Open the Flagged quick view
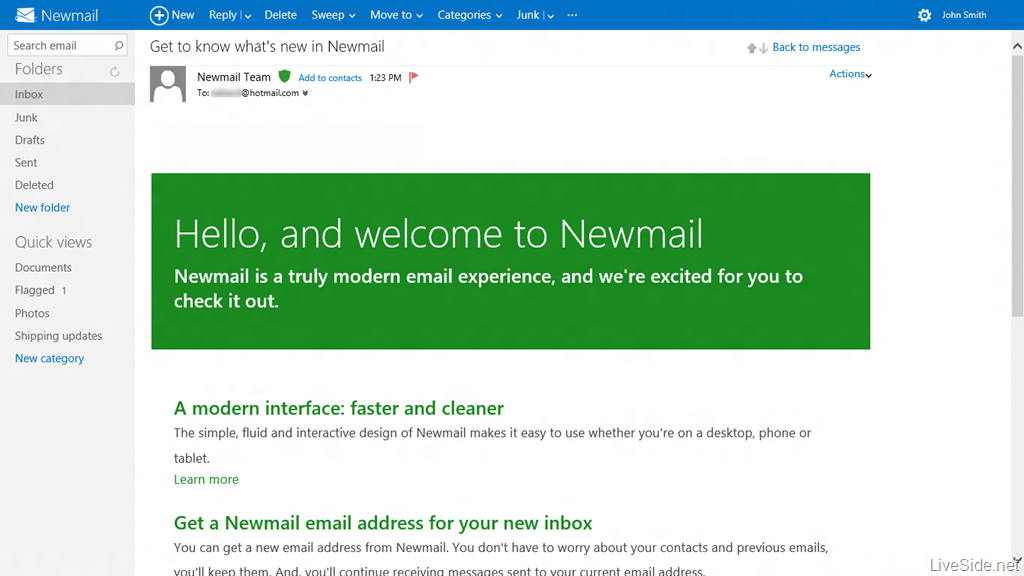The width and height of the screenshot is (1024, 576). click(35, 290)
